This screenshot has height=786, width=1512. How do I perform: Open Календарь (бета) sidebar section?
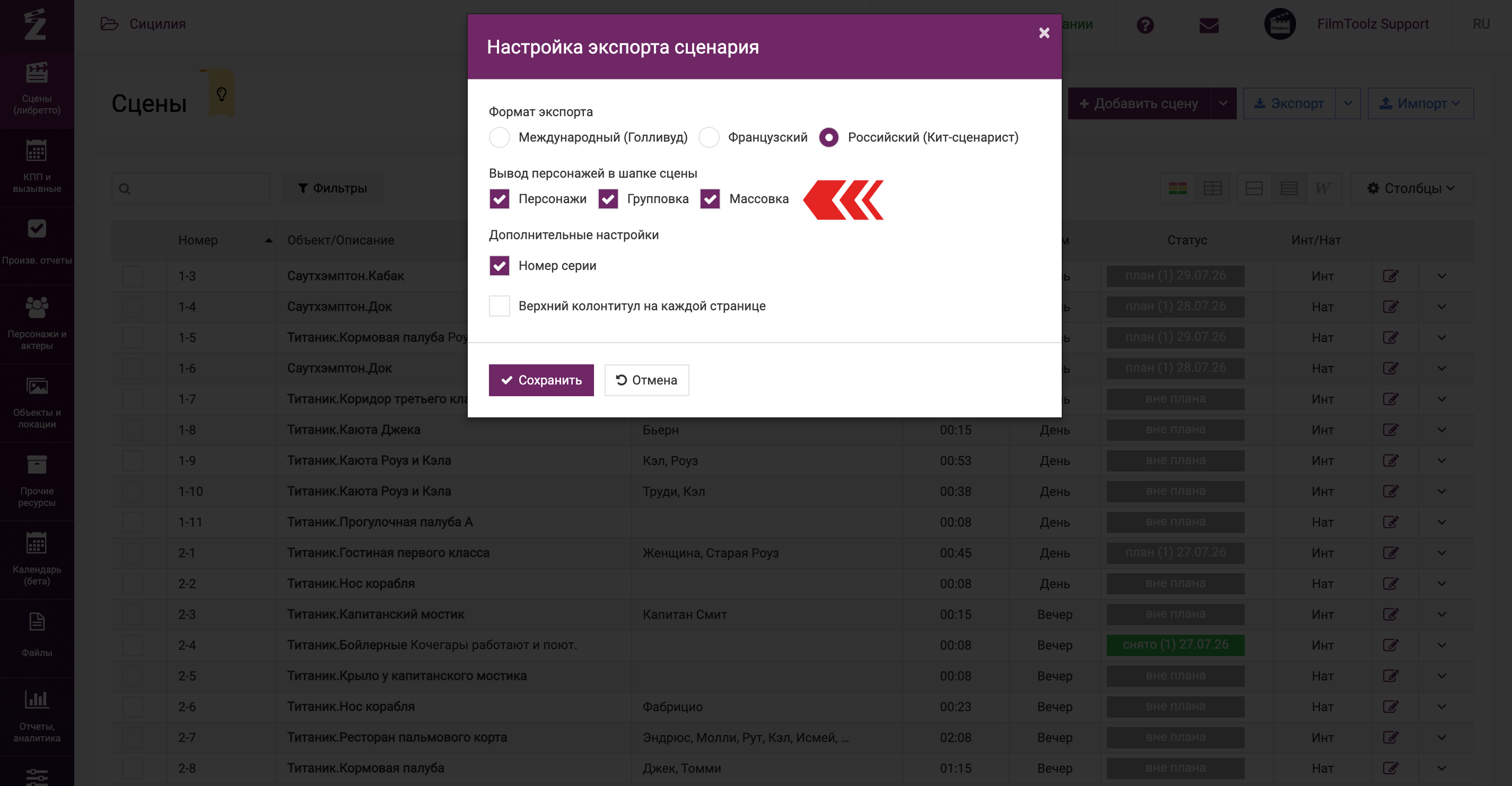[37, 560]
